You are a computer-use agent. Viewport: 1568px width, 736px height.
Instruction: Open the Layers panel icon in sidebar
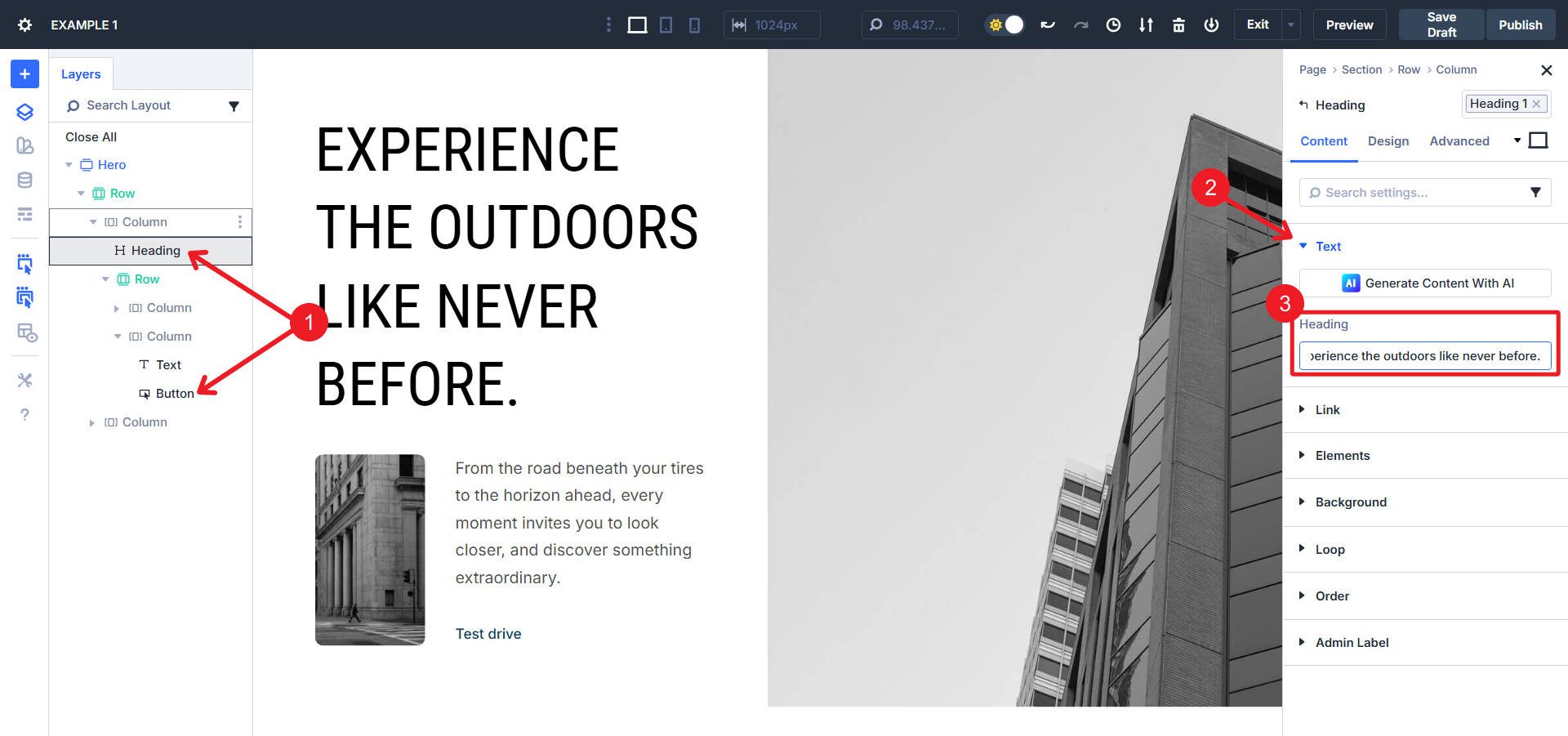point(24,112)
